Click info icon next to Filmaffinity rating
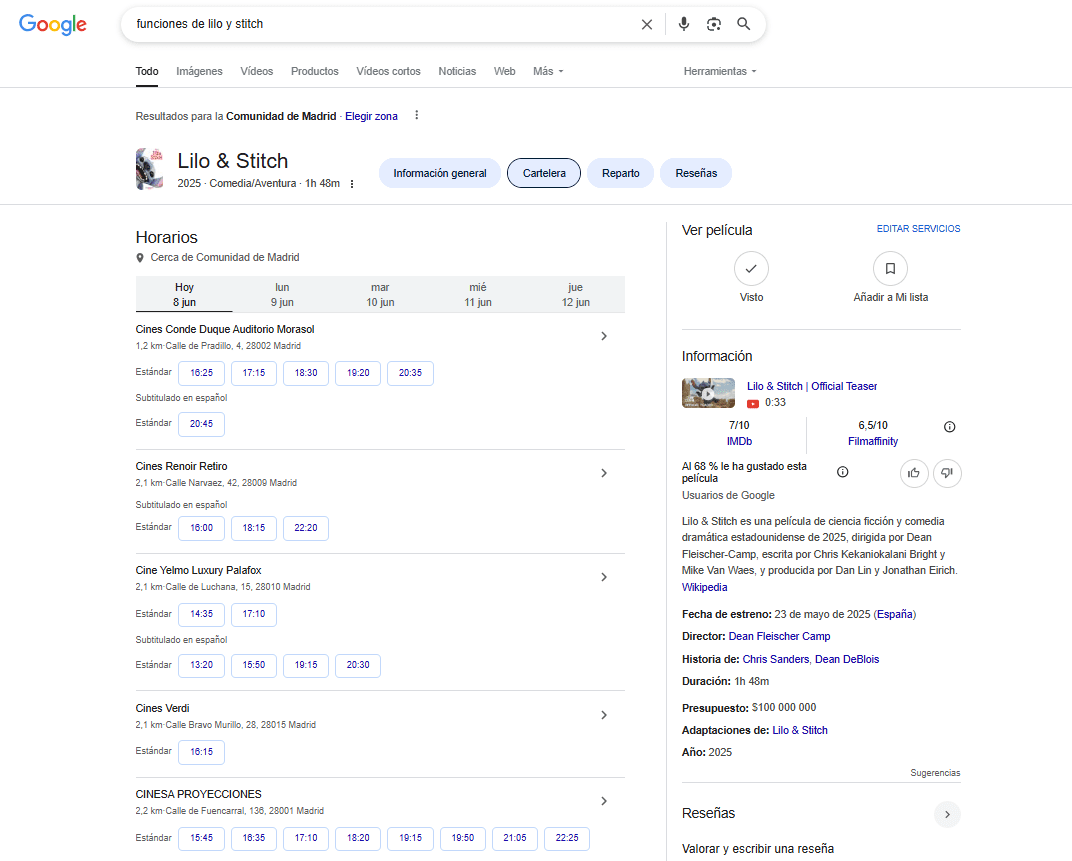The image size is (1072, 861). pos(950,427)
